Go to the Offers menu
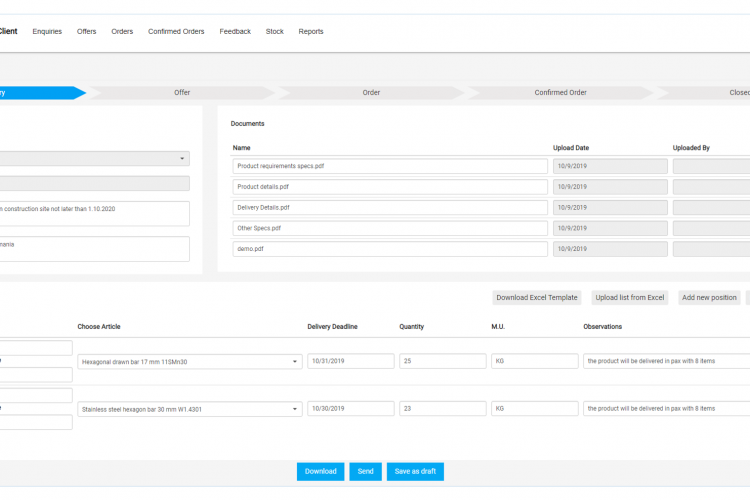 (87, 31)
